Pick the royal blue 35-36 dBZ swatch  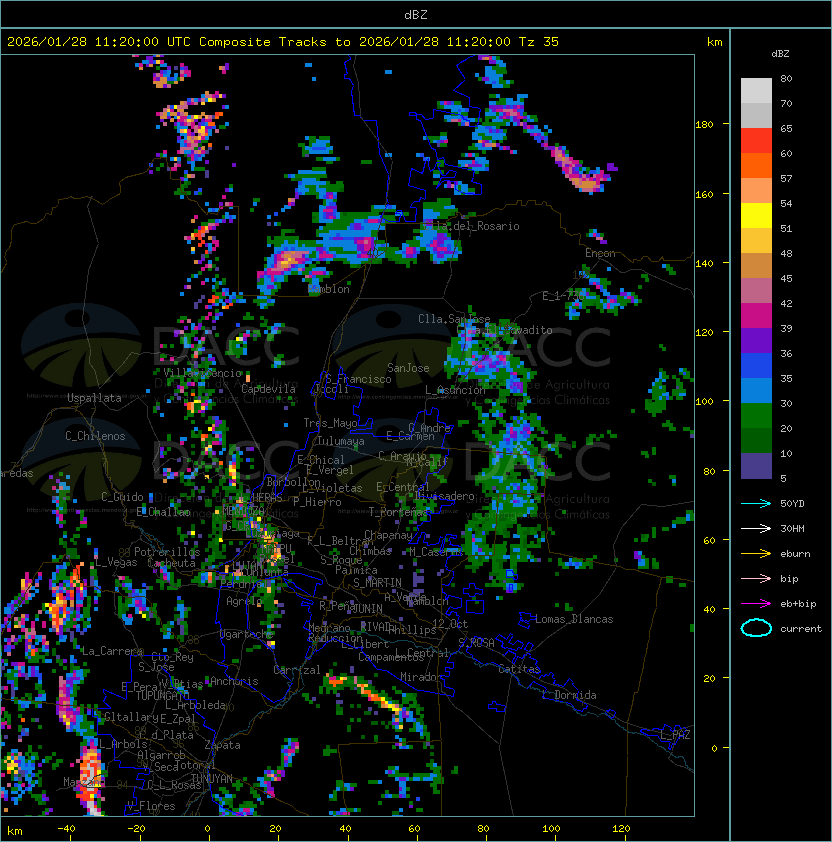756,365
